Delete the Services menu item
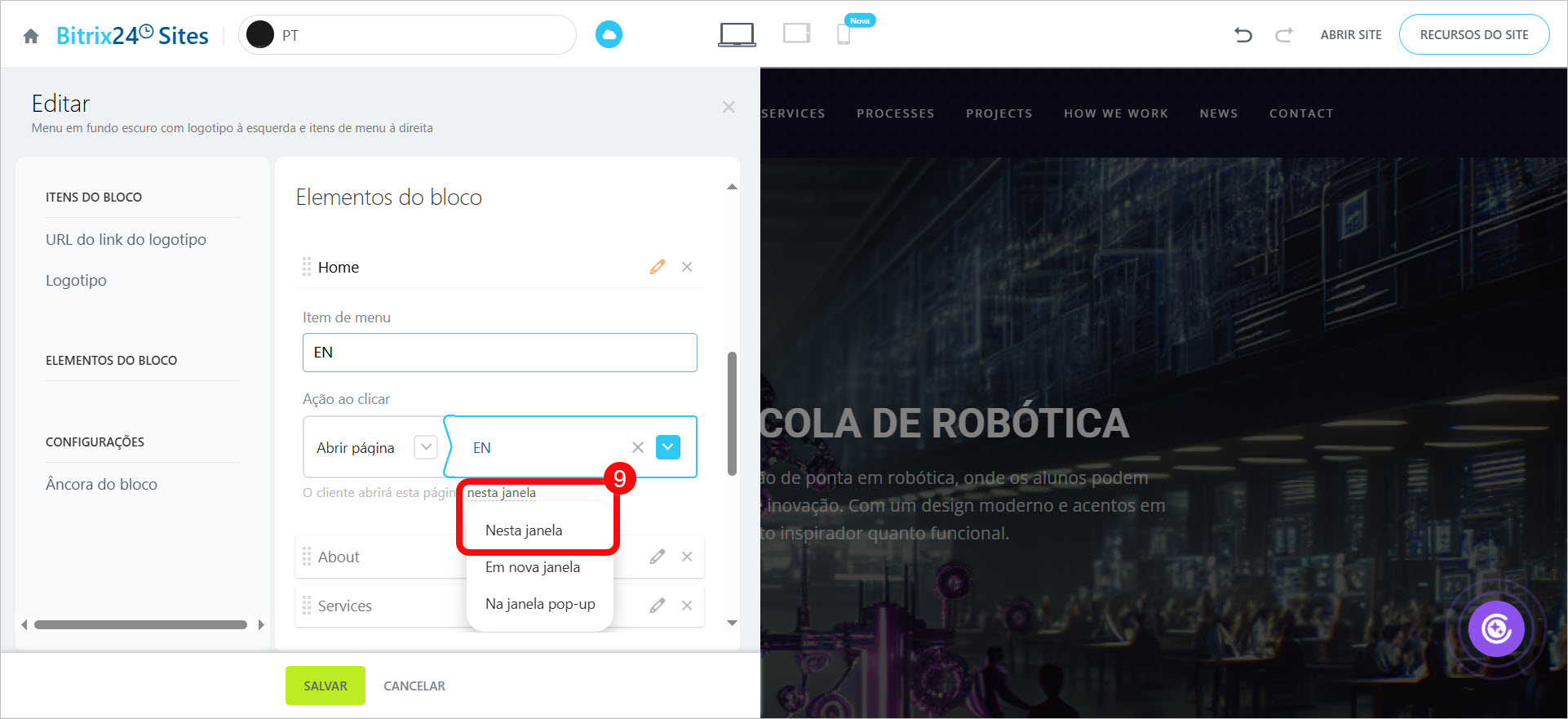Image resolution: width=1568 pixels, height=719 pixels. (687, 606)
